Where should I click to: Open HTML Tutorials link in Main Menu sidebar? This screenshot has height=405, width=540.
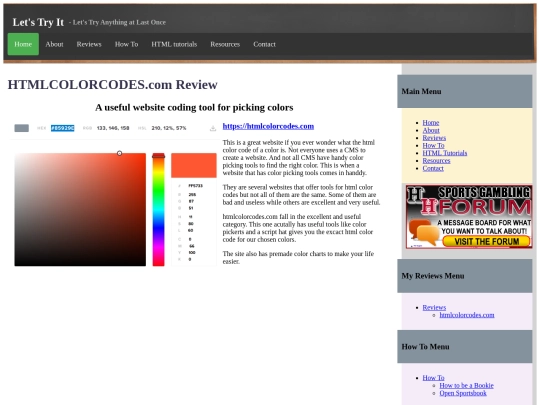pyautogui.click(x=445, y=153)
